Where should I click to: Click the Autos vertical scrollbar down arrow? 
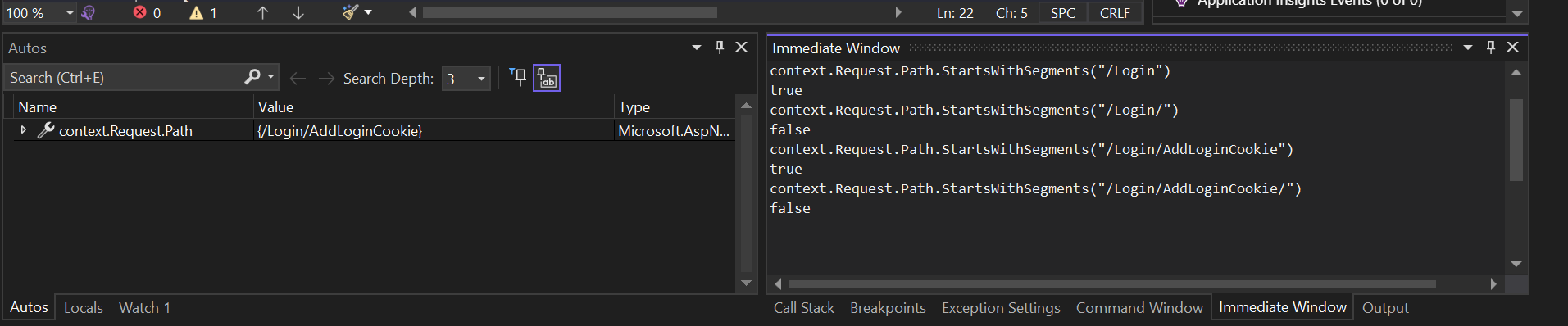pyautogui.click(x=746, y=283)
